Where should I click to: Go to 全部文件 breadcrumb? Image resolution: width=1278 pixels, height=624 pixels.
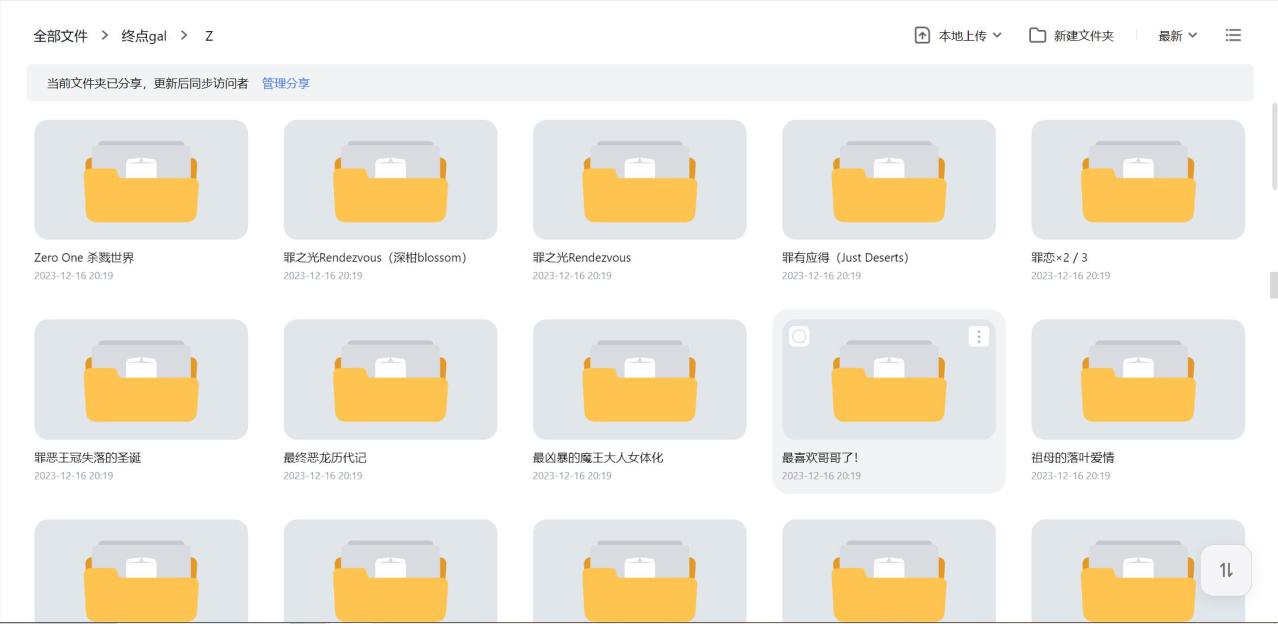tap(60, 35)
